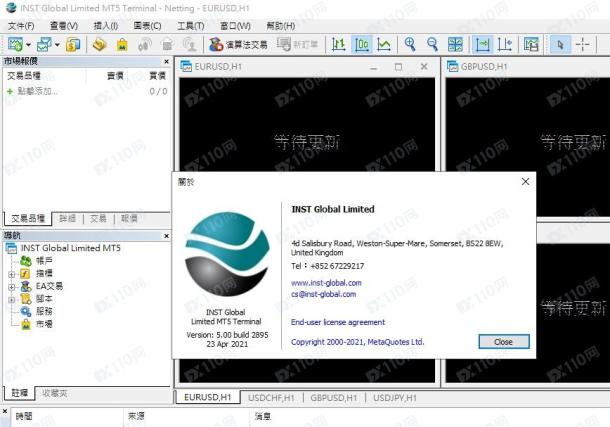Click the greyed Signals toolbar icon
The width and height of the screenshot is (610, 427).
point(145,44)
